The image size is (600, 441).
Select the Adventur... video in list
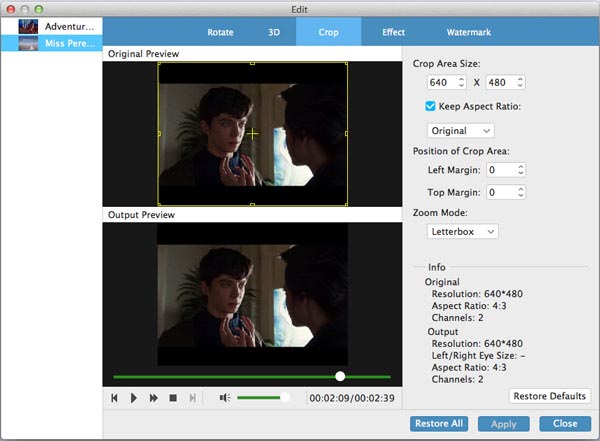click(x=52, y=26)
